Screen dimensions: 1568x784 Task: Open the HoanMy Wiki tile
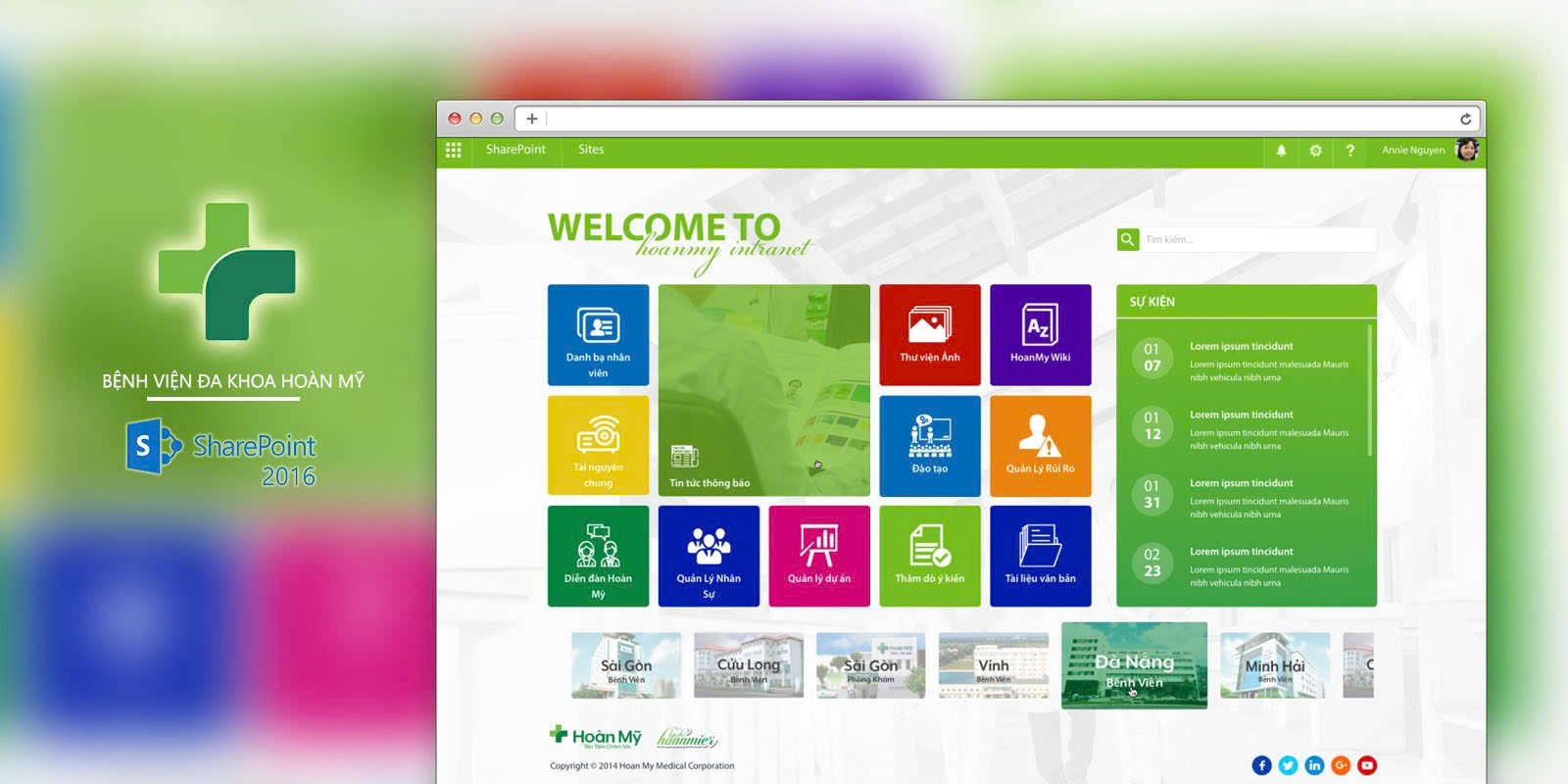tap(1041, 335)
